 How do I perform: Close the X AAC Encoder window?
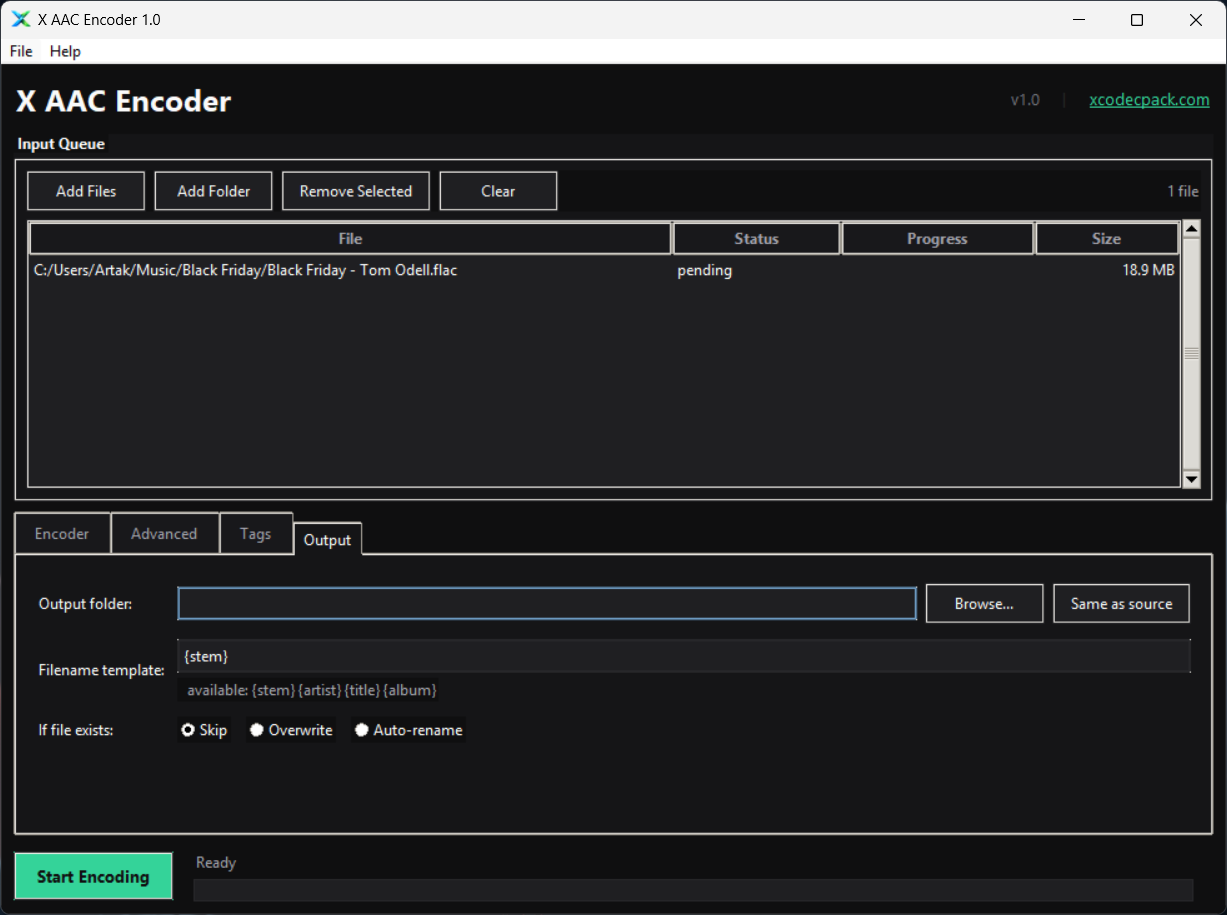coord(1196,19)
